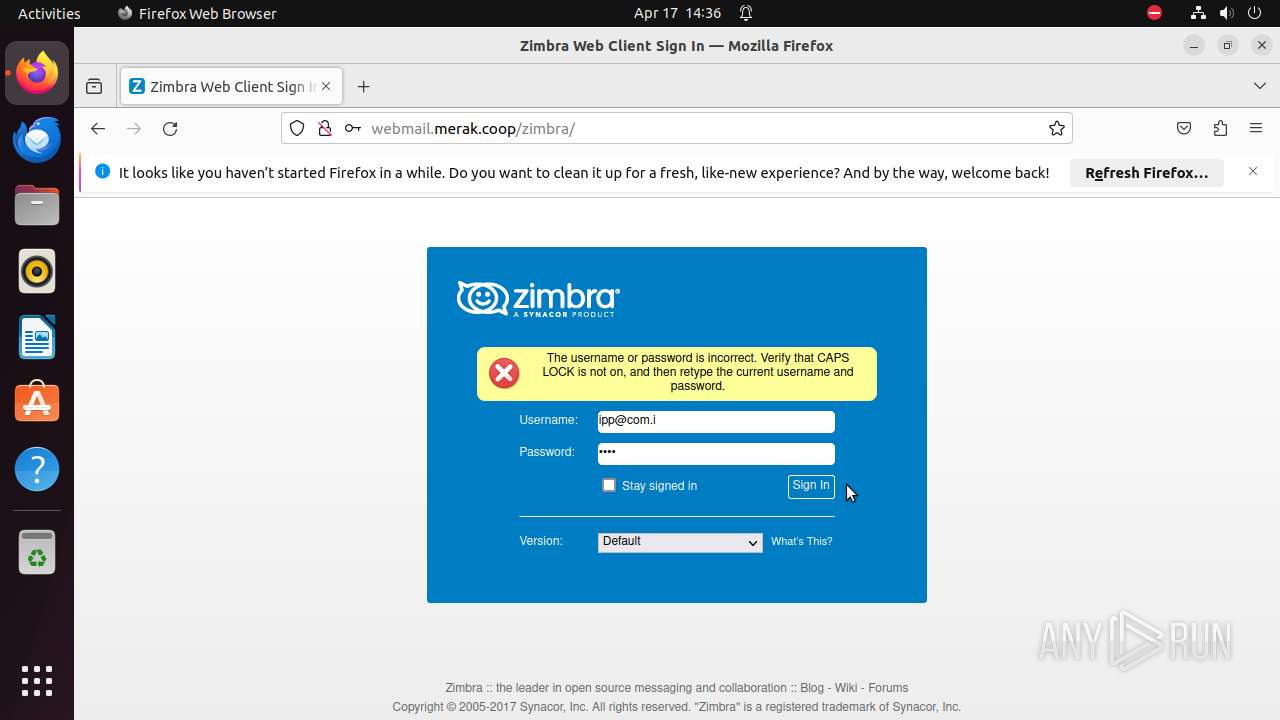Click the Sign In button
This screenshot has width=1280, height=720.
pos(811,486)
